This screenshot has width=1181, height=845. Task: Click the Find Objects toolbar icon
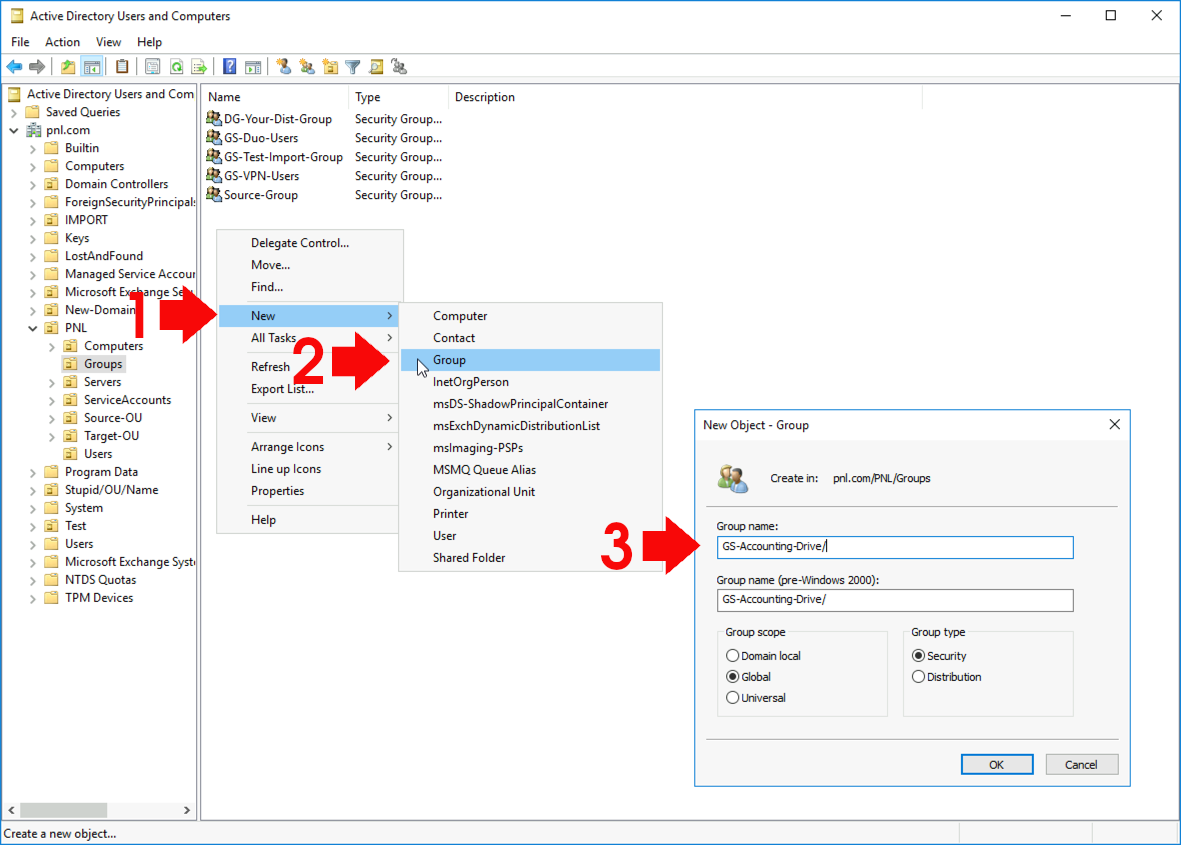click(375, 66)
